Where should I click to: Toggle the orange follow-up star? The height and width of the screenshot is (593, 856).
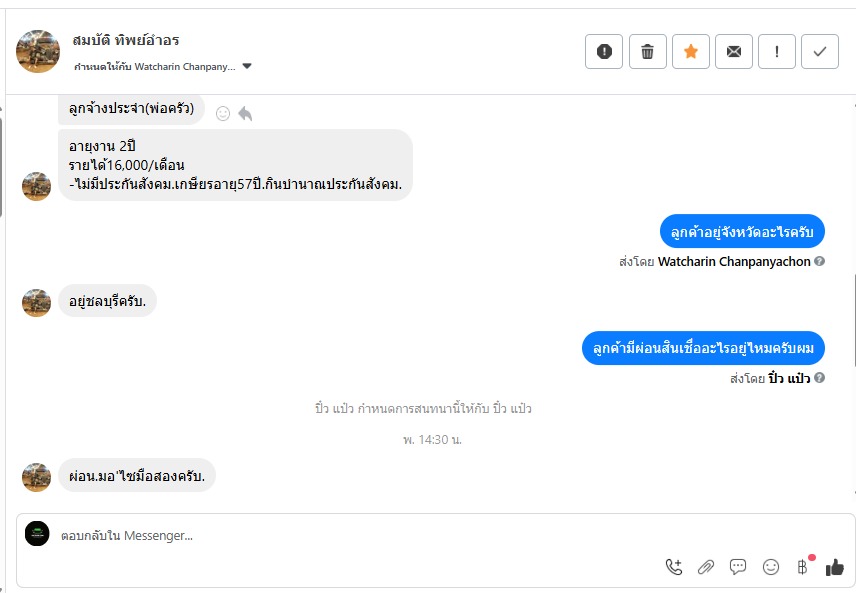690,51
